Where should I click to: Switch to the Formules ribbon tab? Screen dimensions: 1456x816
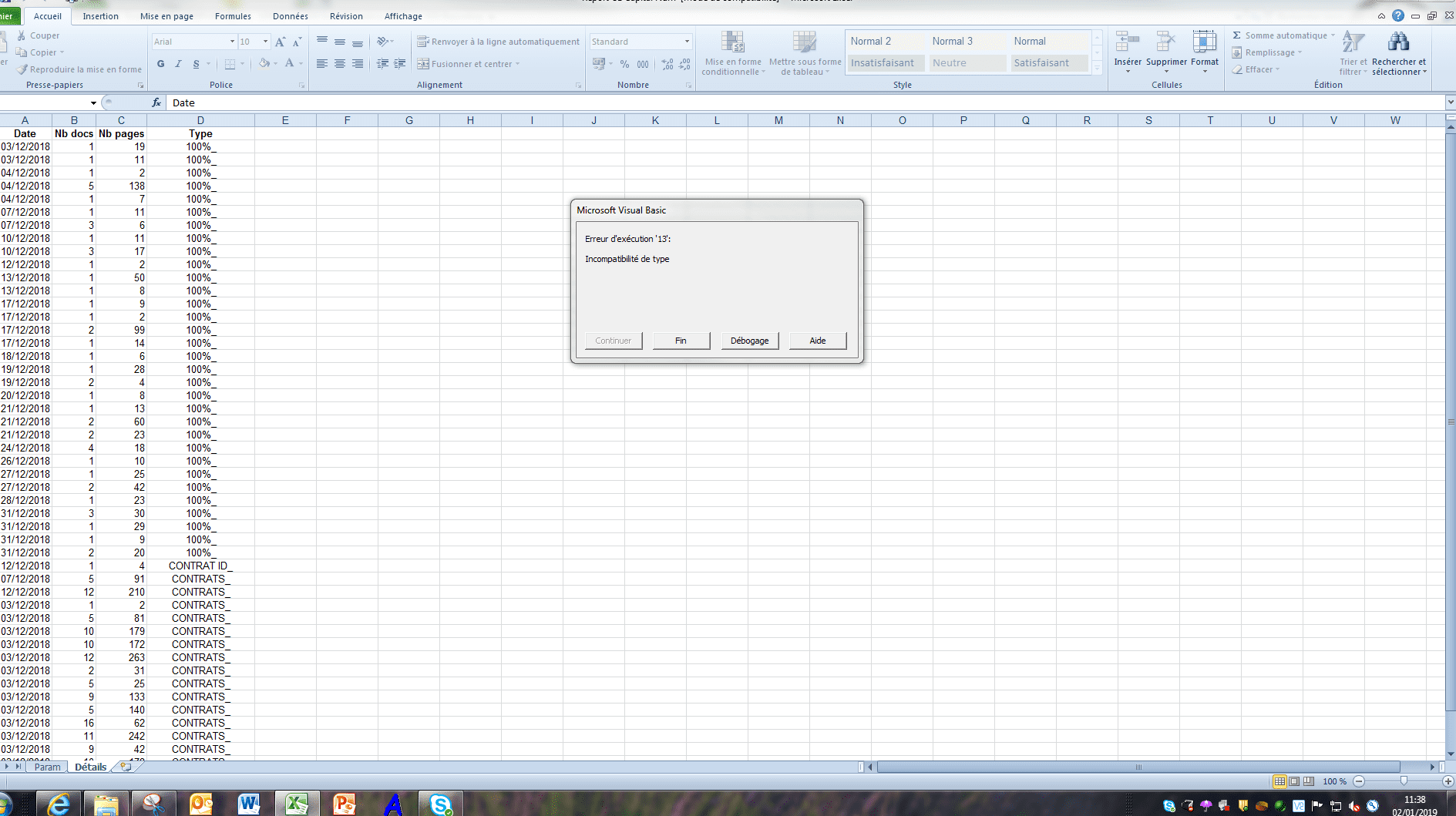233,16
